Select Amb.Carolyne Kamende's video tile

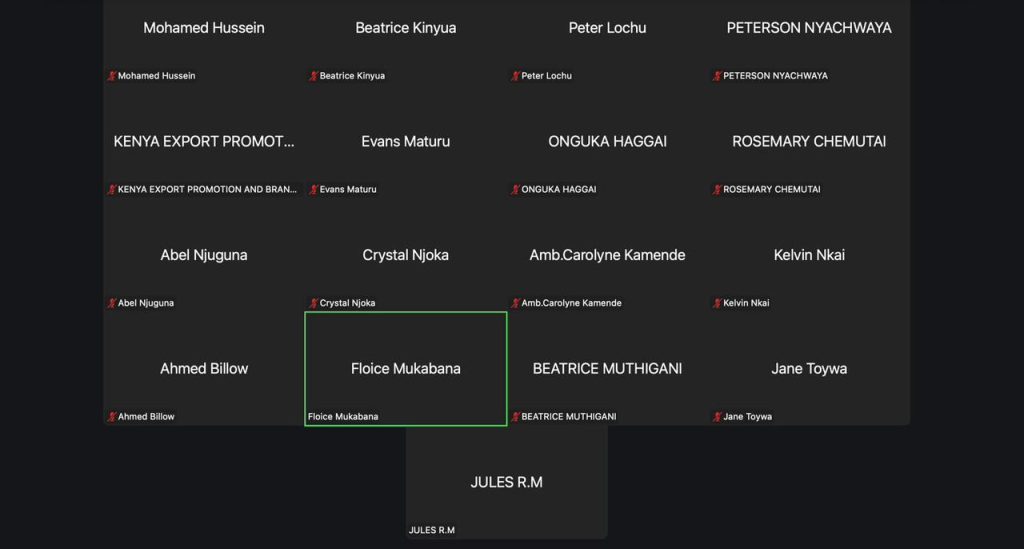607,255
